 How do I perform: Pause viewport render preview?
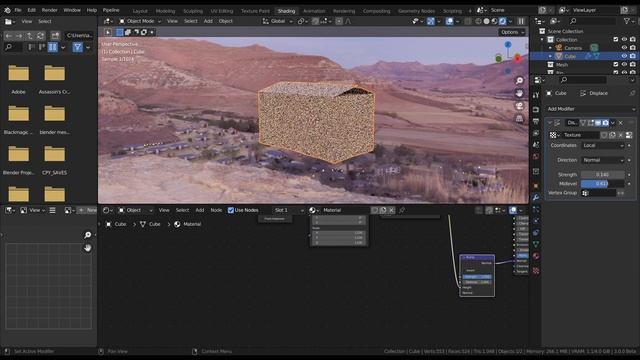[521, 21]
